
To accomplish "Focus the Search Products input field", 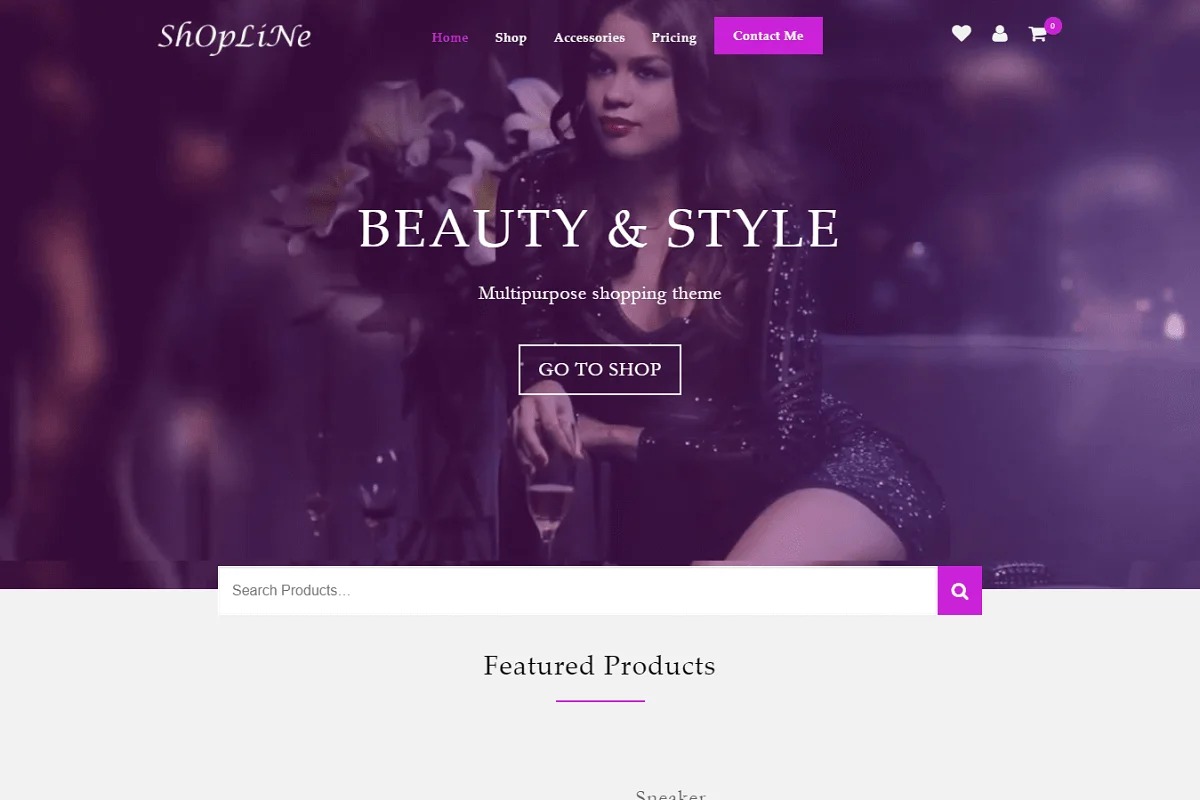I will point(578,591).
